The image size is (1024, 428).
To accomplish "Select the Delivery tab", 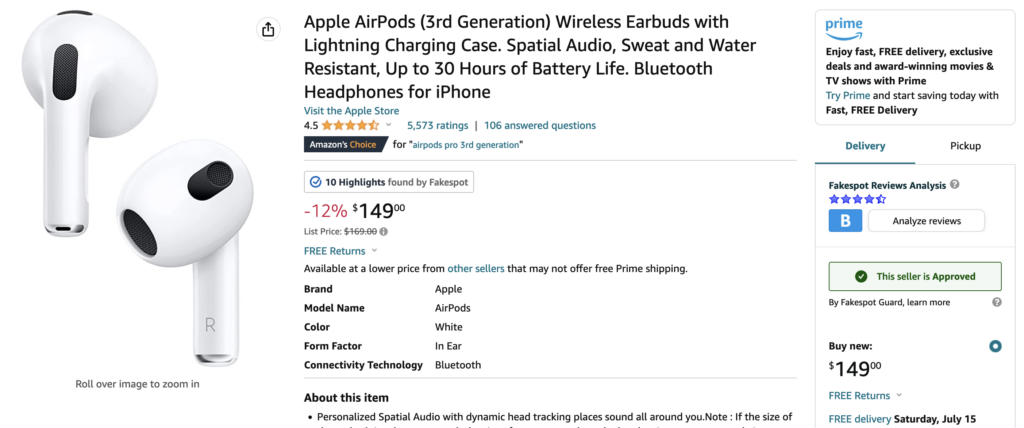I will point(865,146).
